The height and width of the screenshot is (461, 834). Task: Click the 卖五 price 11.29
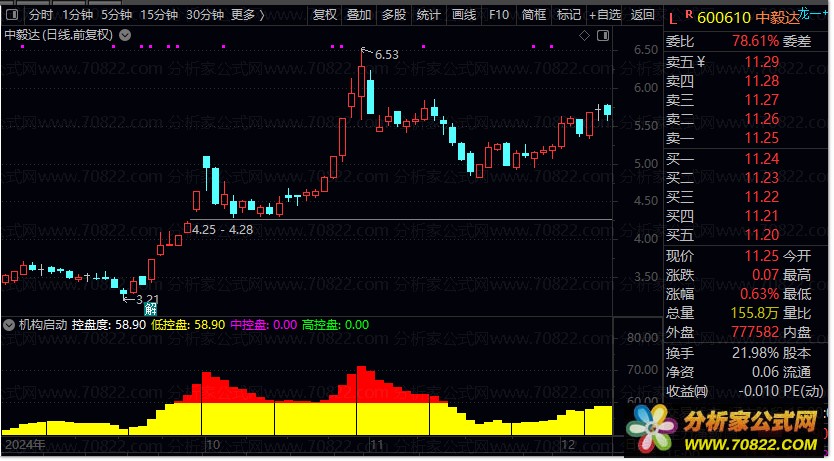coord(762,62)
